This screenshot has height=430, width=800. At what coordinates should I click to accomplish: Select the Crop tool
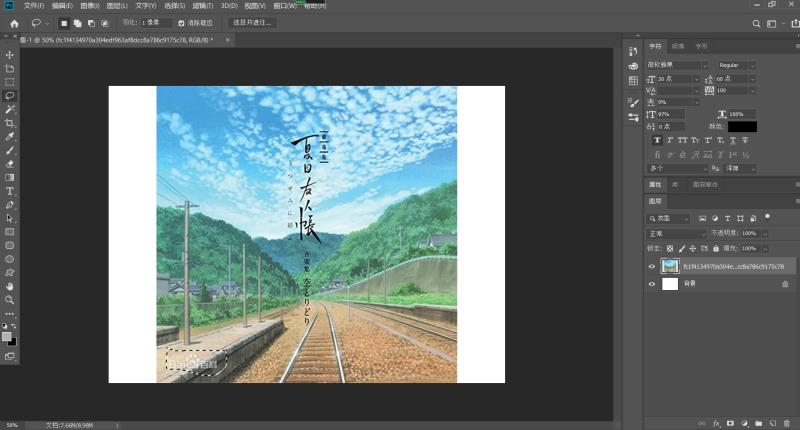pyautogui.click(x=10, y=123)
